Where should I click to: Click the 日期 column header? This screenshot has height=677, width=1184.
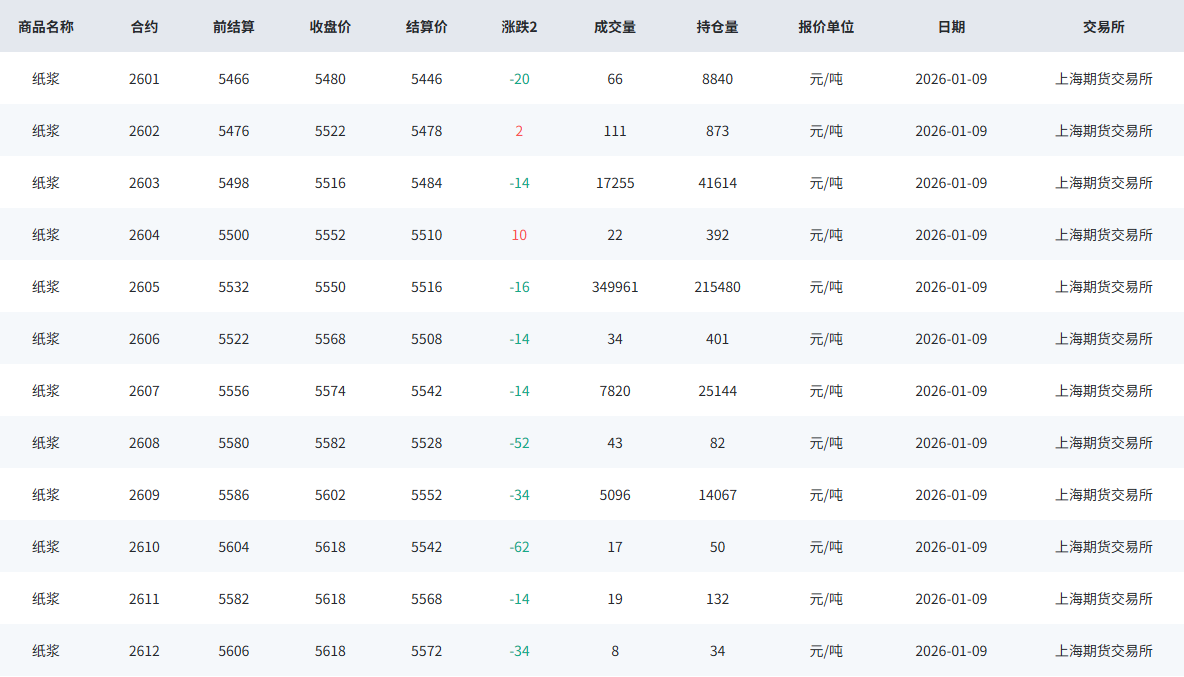951,27
